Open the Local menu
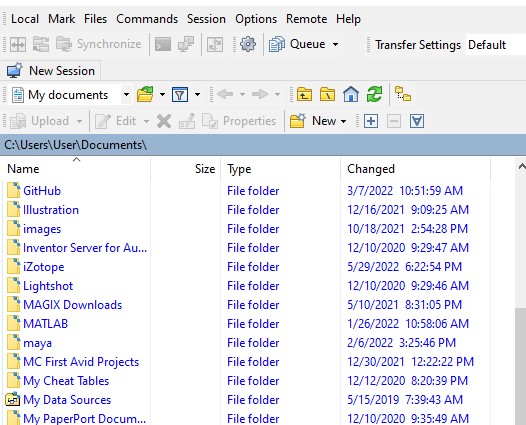Image resolution: width=526 pixels, height=425 pixels. 25,19
